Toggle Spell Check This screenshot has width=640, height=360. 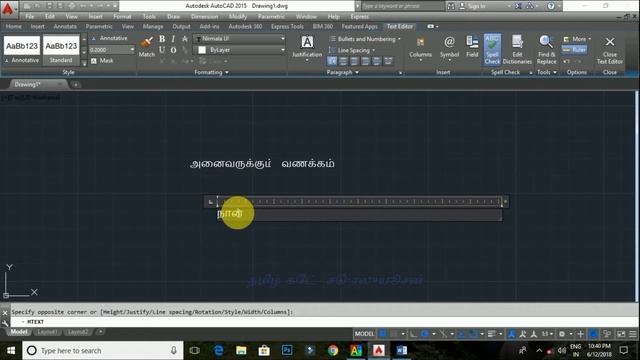click(492, 49)
